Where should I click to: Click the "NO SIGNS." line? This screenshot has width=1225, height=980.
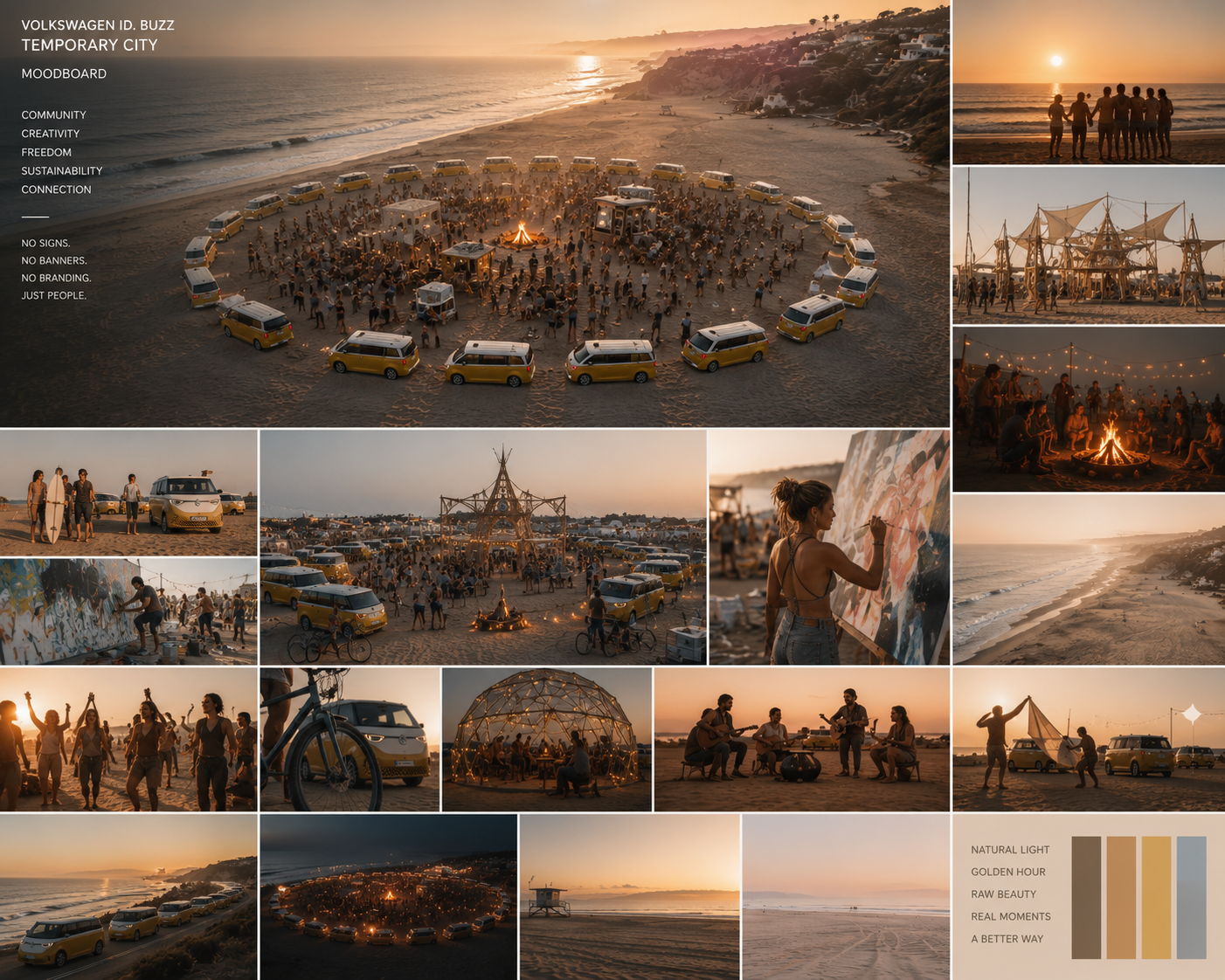[45, 244]
